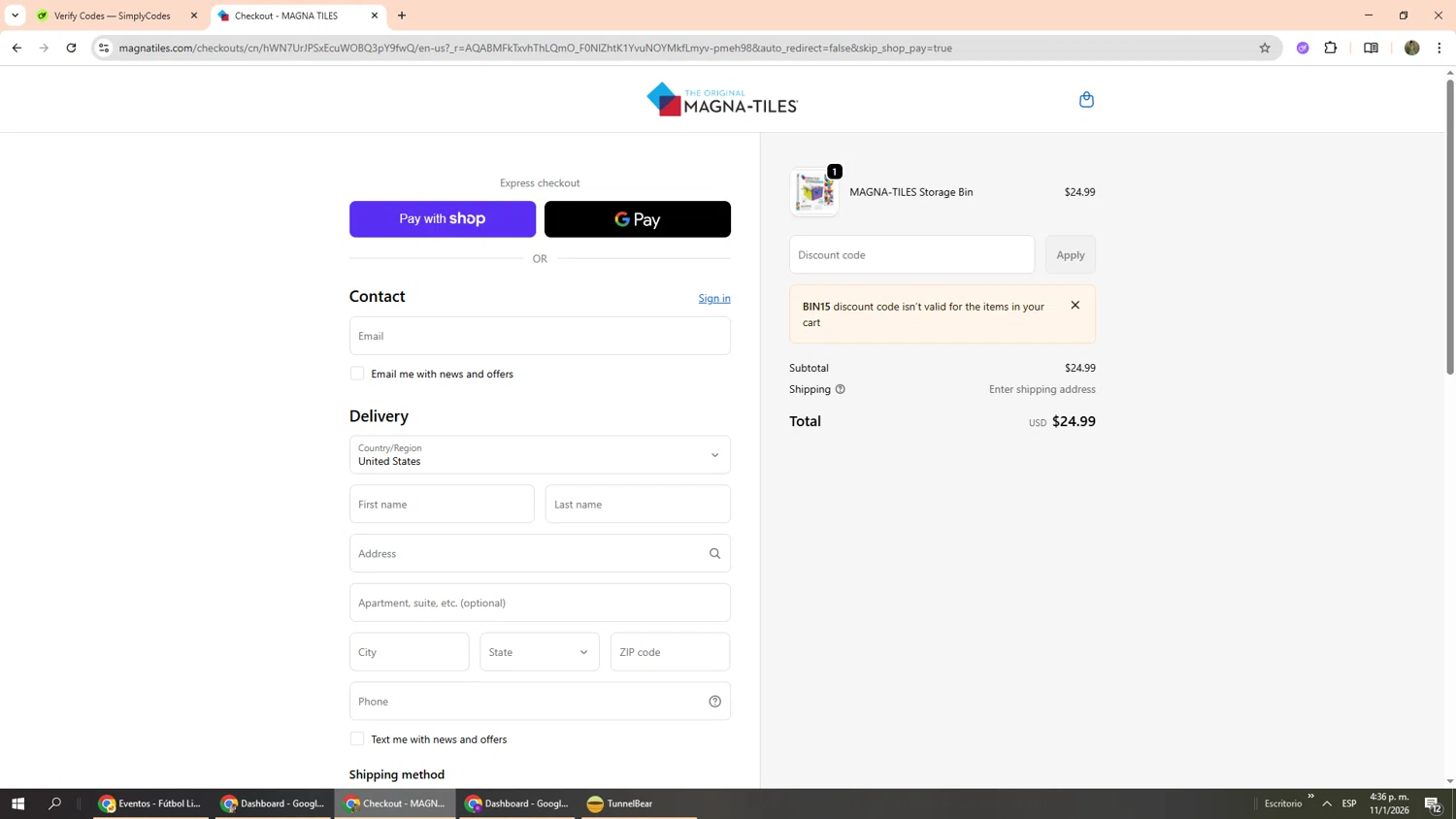Open the Chrome profile avatar

pos(1411,48)
